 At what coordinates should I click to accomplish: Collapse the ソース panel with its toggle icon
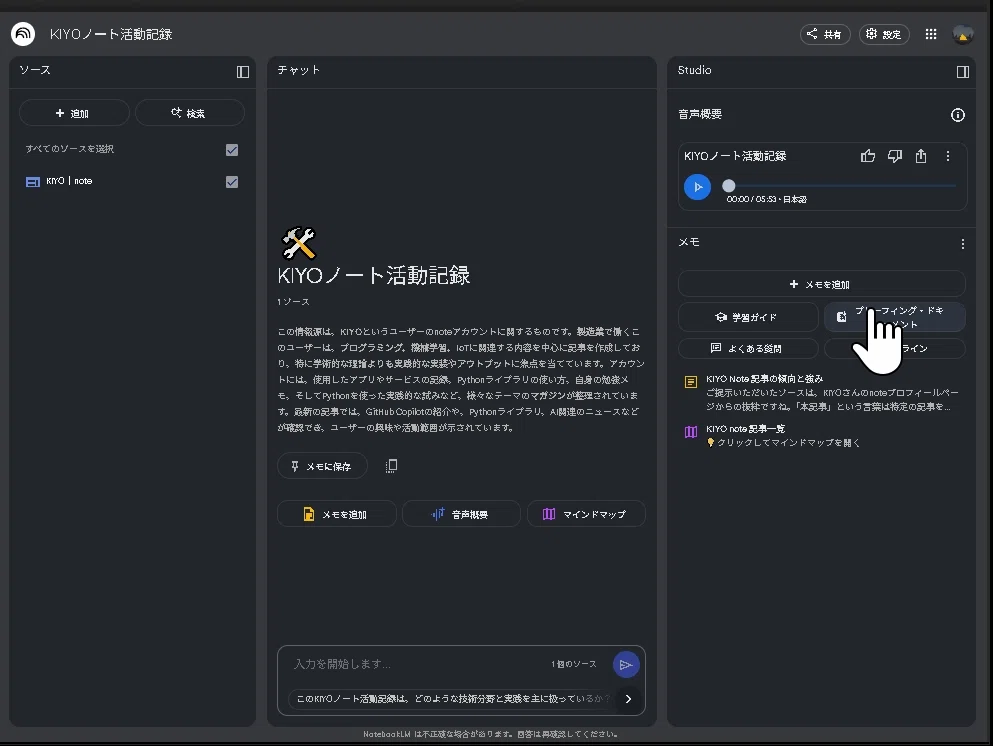[x=243, y=72]
